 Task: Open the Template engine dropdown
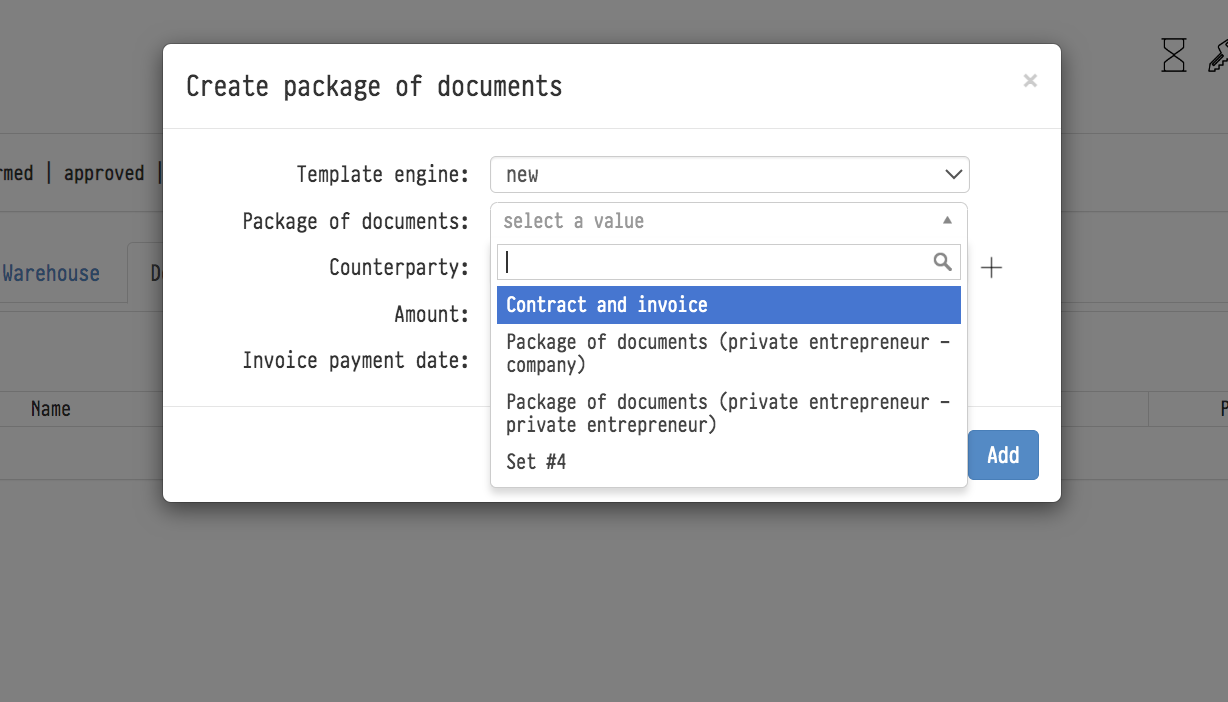tap(729, 175)
